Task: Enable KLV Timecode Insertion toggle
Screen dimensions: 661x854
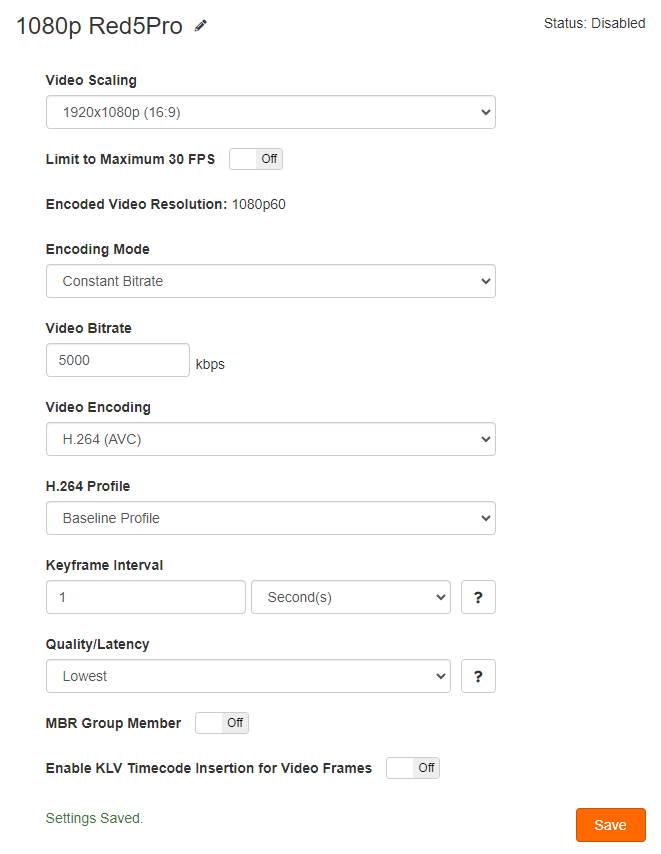Action: point(413,768)
